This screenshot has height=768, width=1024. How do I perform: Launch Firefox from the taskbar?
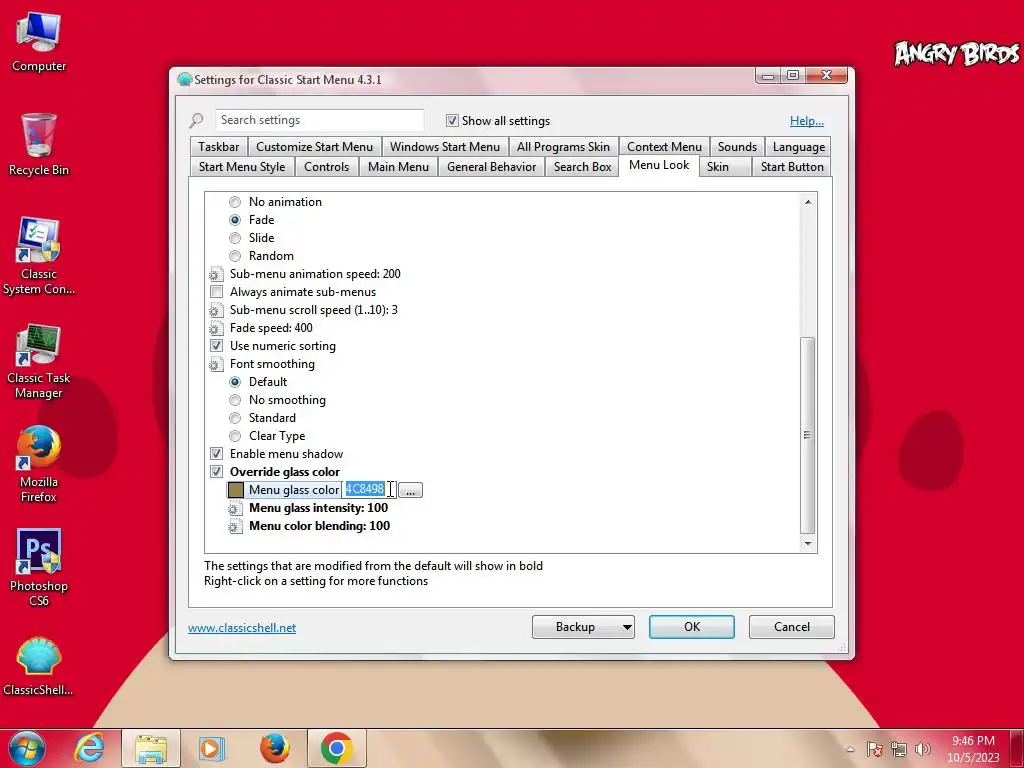point(274,748)
